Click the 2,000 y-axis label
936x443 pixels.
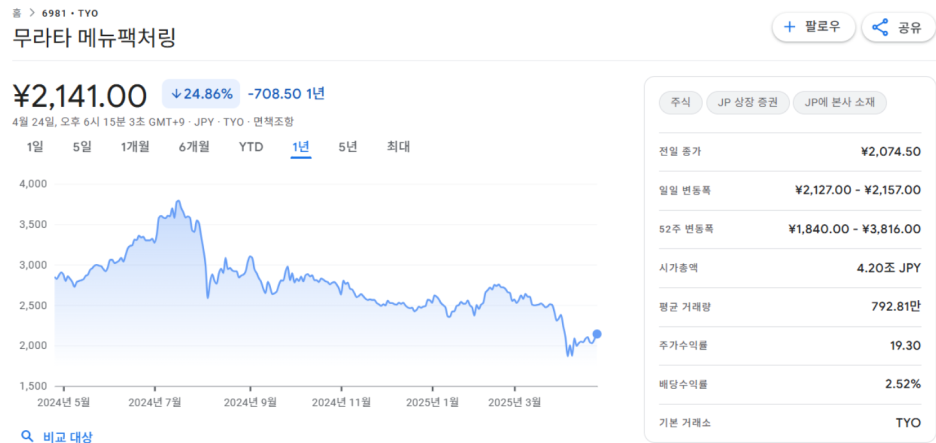coord(33,346)
